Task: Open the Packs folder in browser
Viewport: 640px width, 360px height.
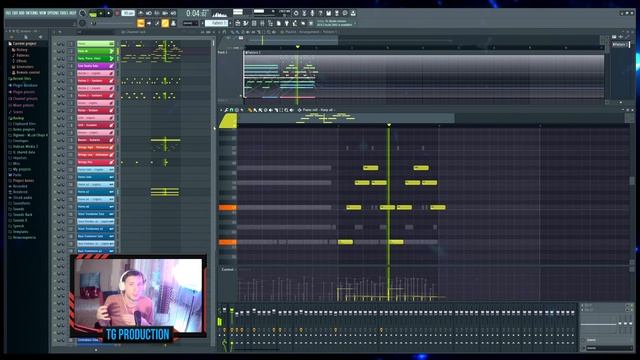Action: (x=16, y=175)
